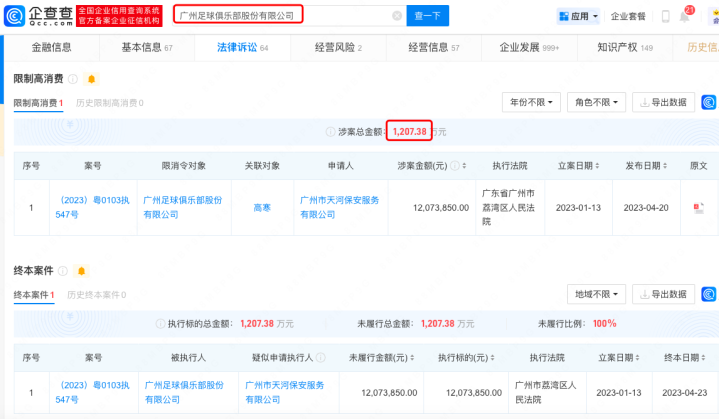Select 限制高消费 1 sub-tab

click(x=38, y=103)
